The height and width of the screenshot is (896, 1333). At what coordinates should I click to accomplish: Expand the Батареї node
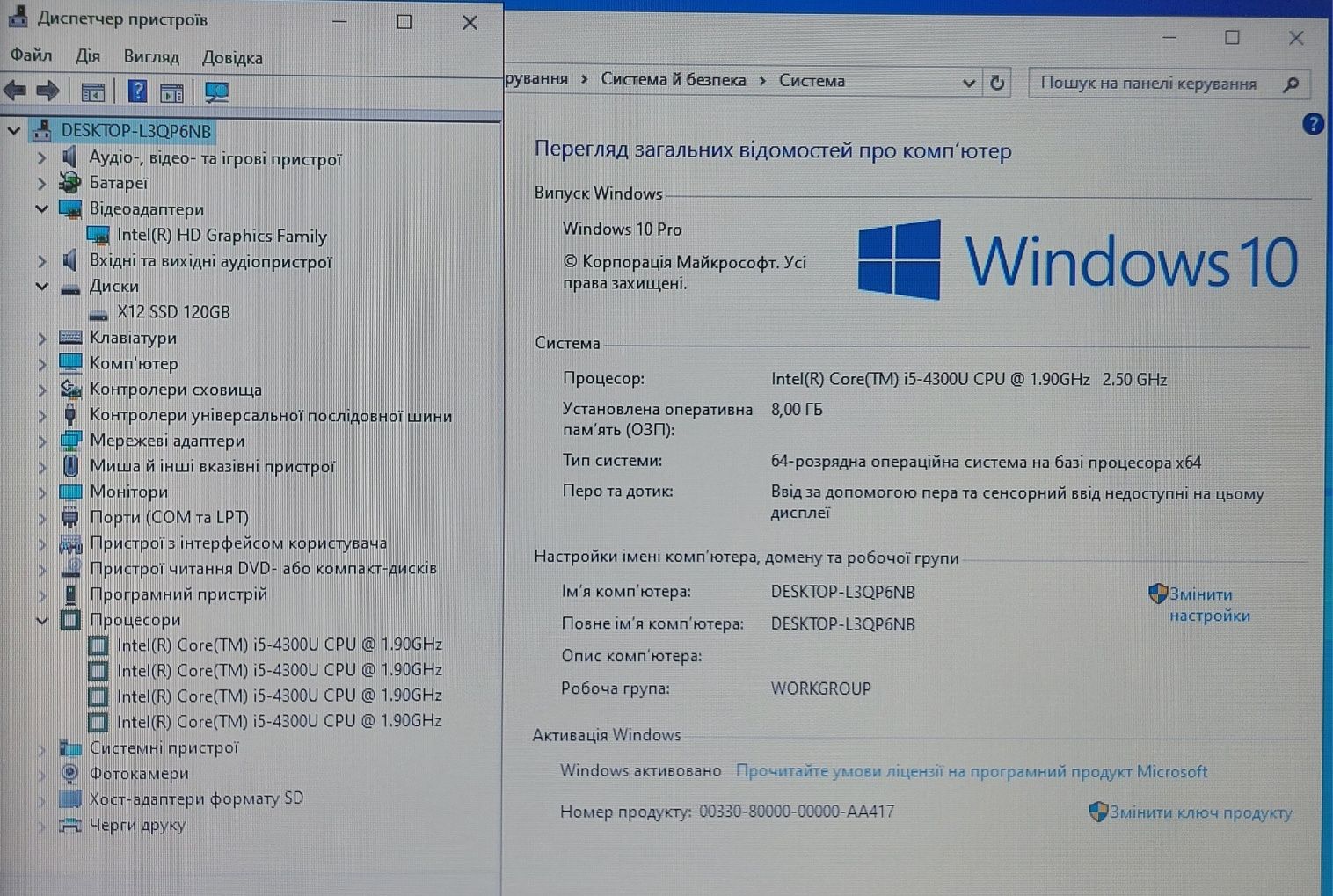41,183
